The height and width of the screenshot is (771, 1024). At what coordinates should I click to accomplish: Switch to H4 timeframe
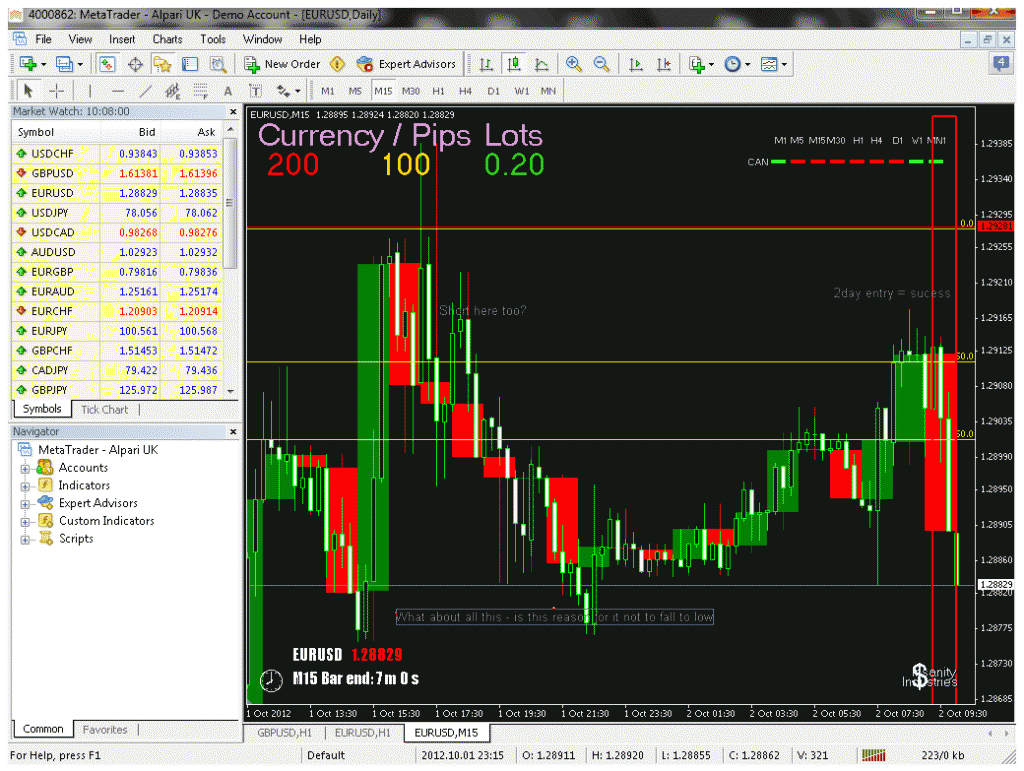pos(465,91)
